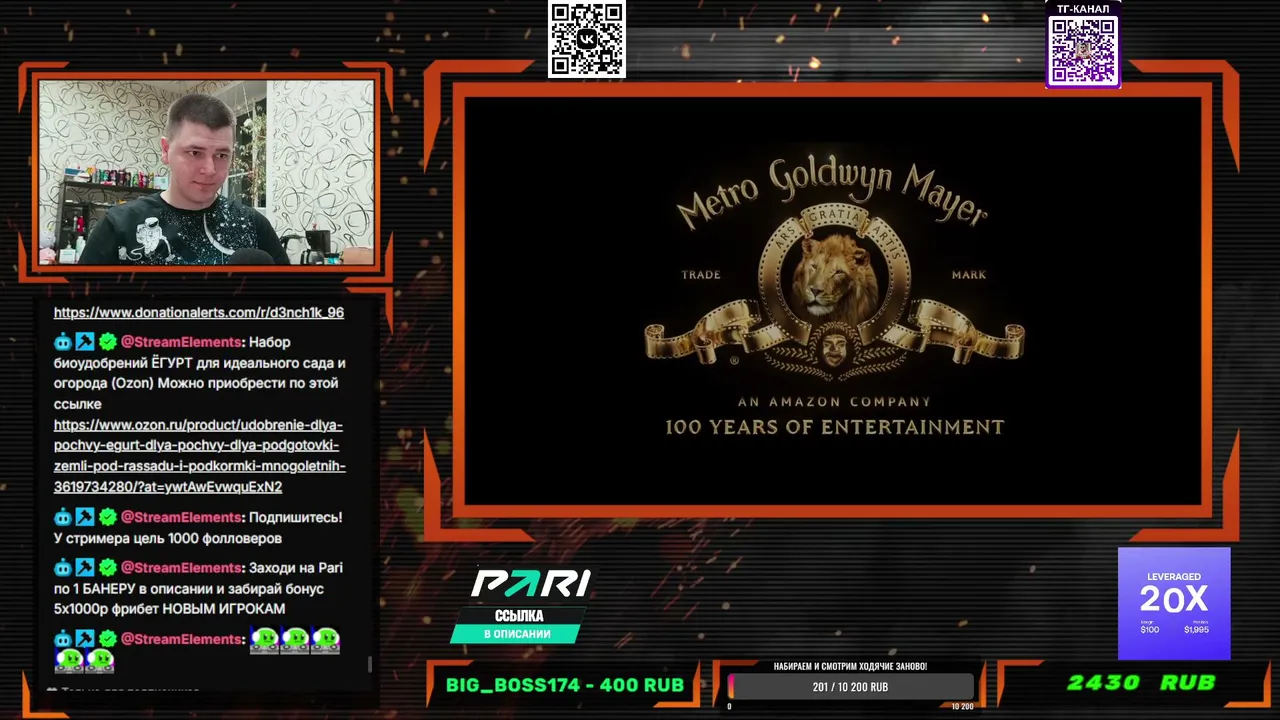Click @StreamElements on the emote-only message

coord(181,639)
